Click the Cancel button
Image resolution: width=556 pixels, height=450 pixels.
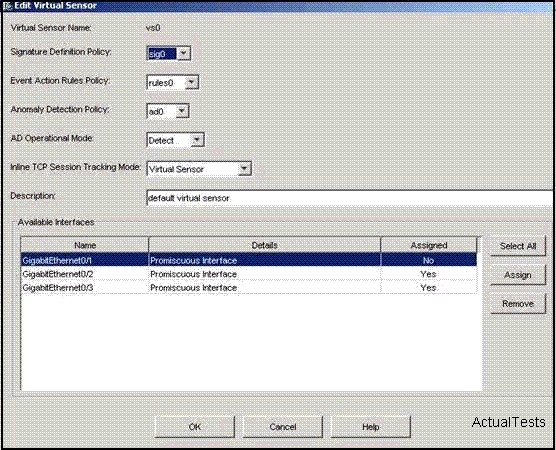[x=283, y=427]
